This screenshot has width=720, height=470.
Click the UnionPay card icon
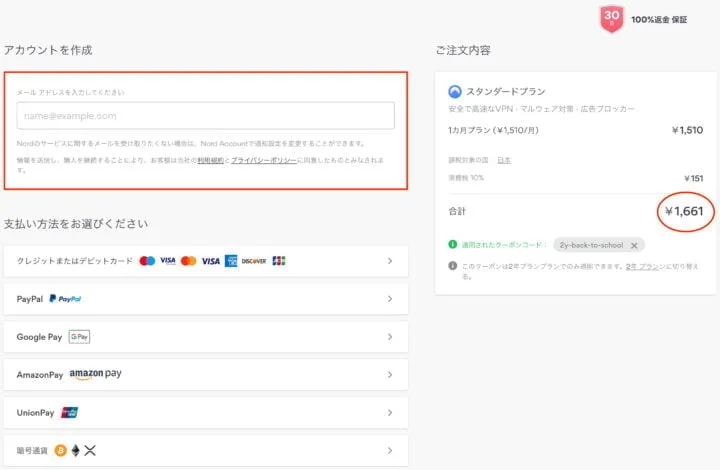point(70,412)
